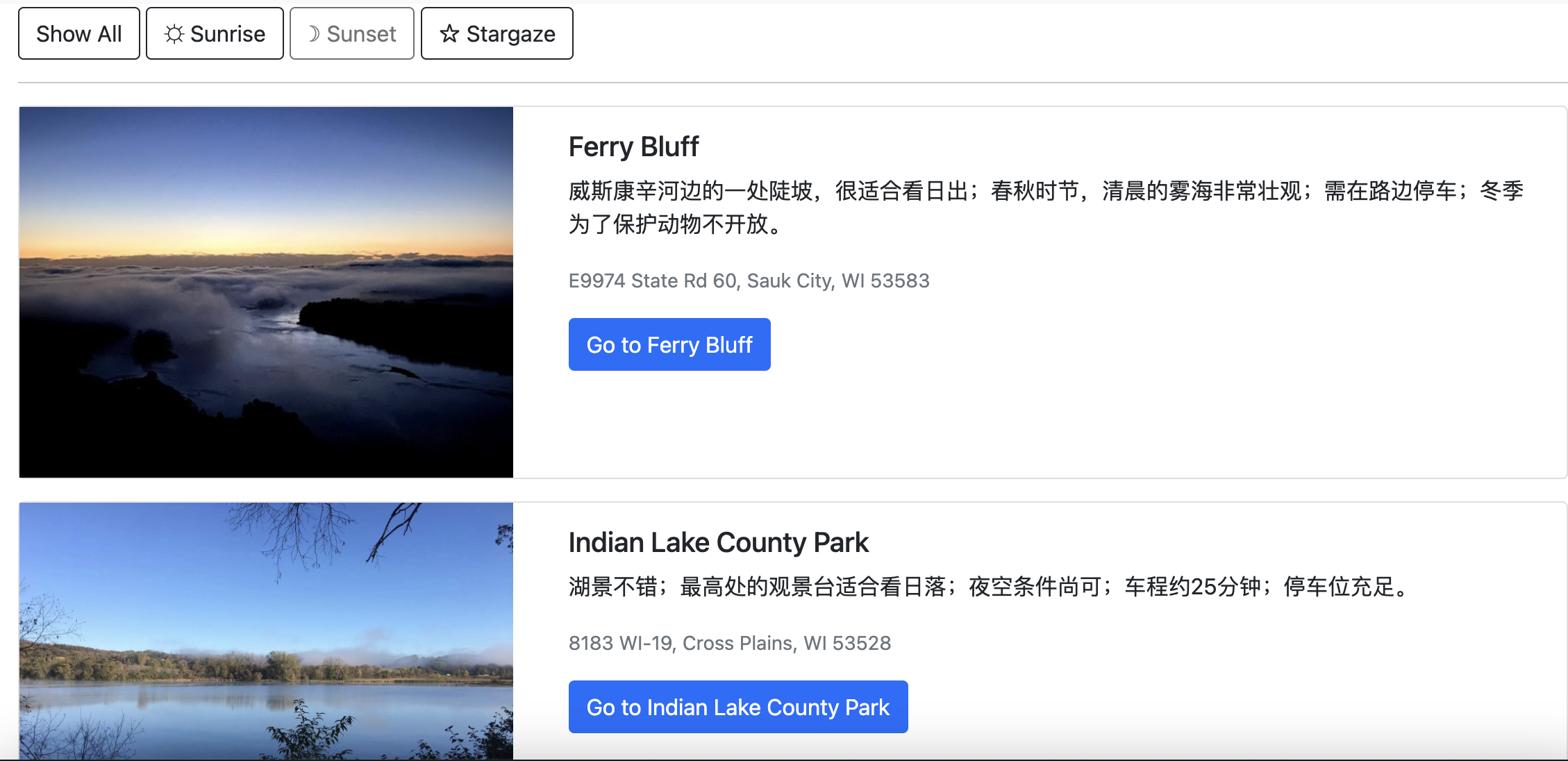This screenshot has width=1568, height=761.
Task: Select the Indian Lake County Park heading
Action: 718,542
